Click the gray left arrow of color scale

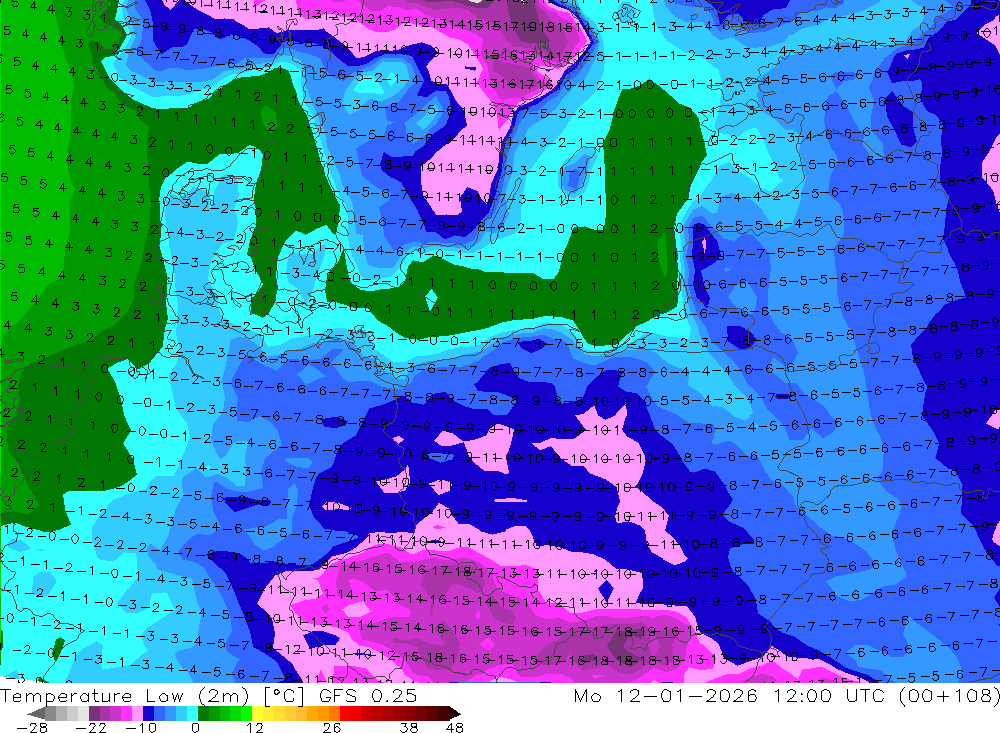click(x=38, y=713)
